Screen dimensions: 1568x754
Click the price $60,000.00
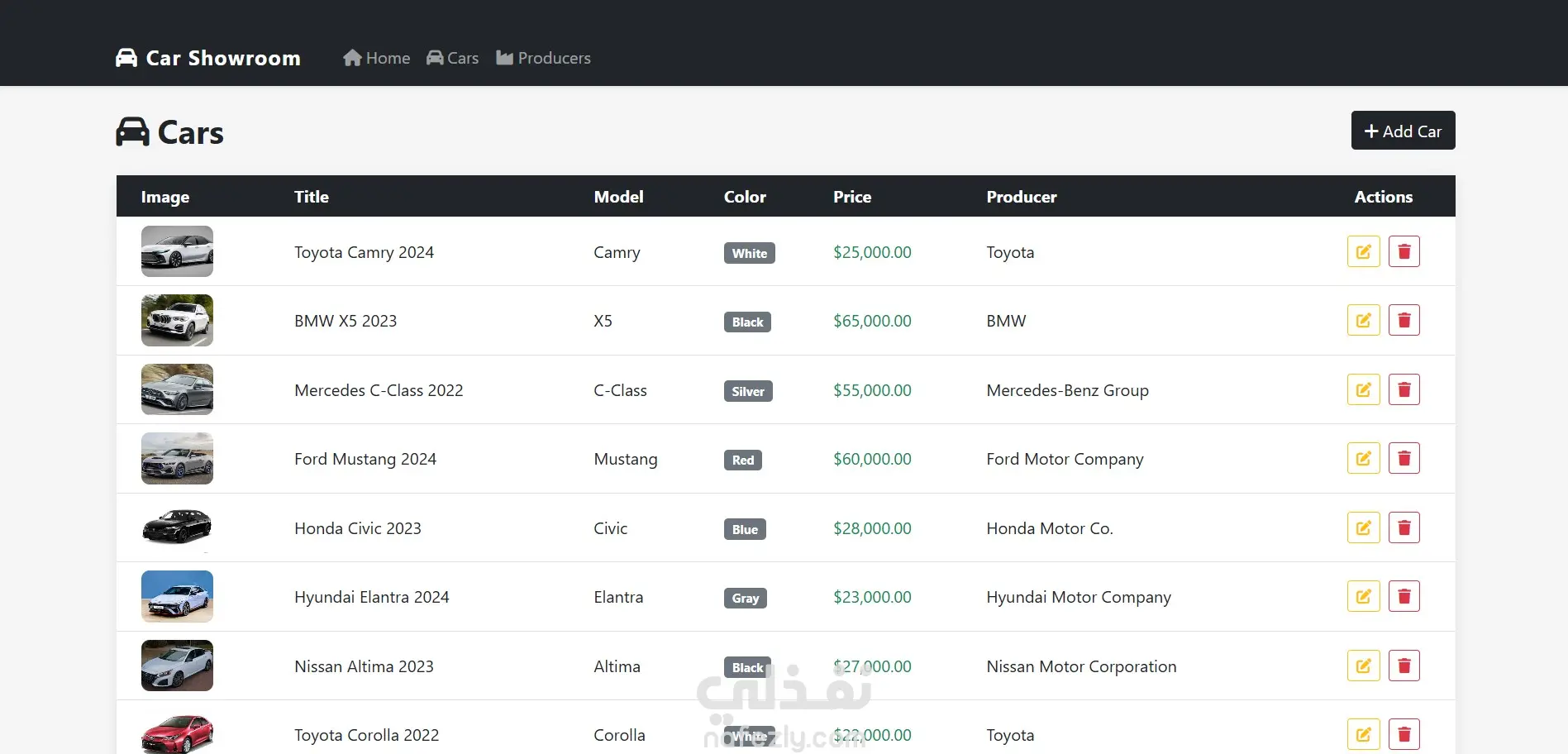[x=872, y=459]
